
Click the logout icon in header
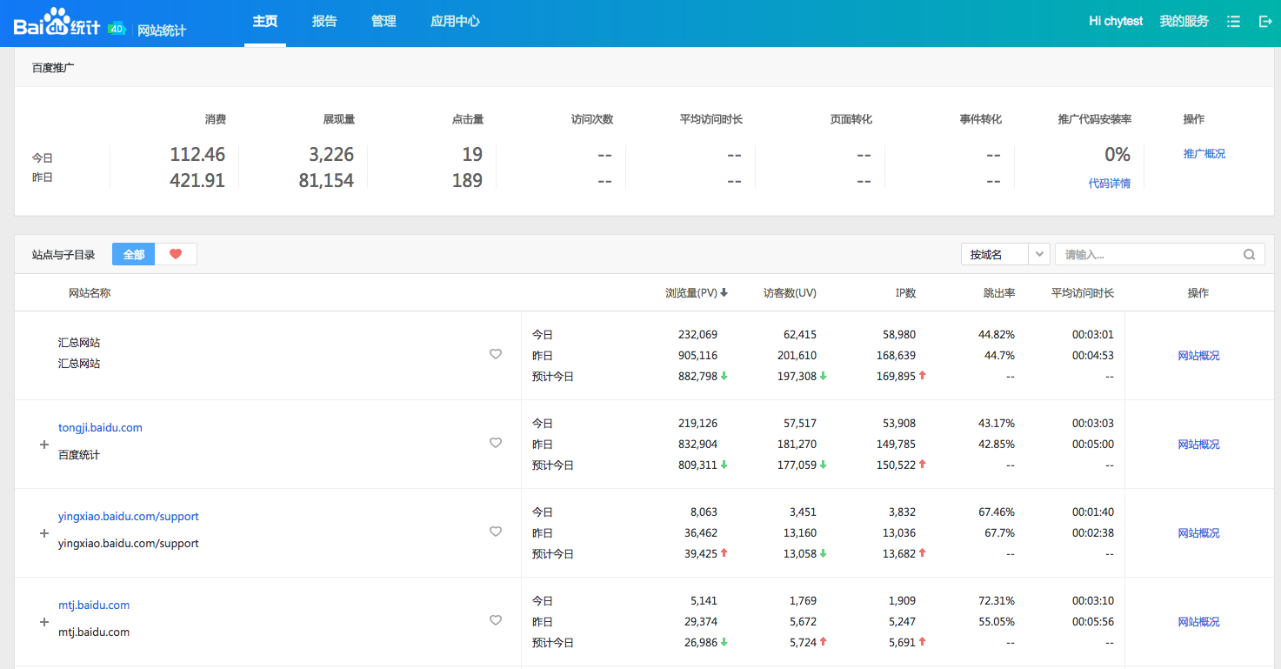point(1264,21)
